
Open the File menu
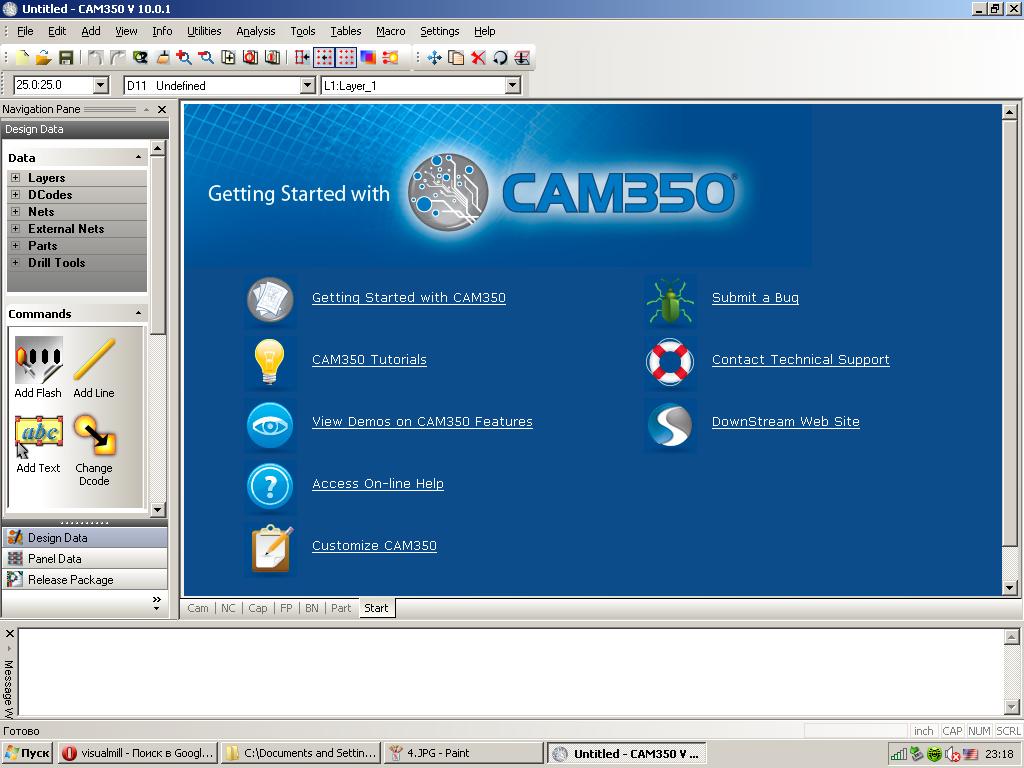[25, 31]
